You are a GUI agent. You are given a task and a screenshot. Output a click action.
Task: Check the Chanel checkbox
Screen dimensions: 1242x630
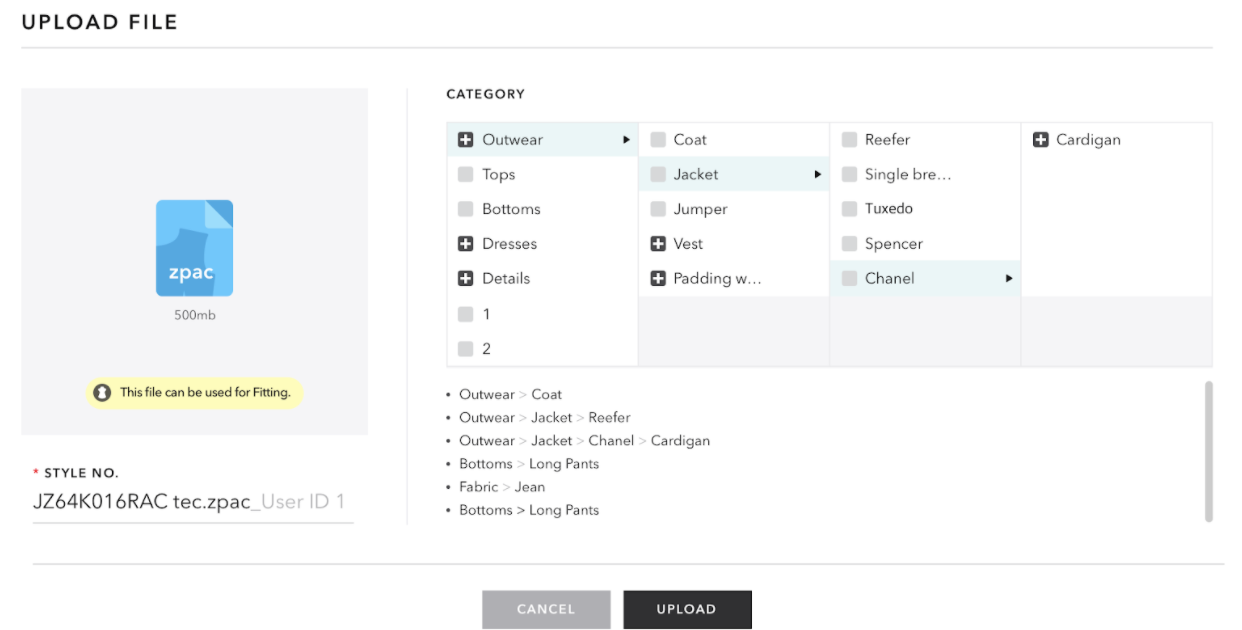849,279
